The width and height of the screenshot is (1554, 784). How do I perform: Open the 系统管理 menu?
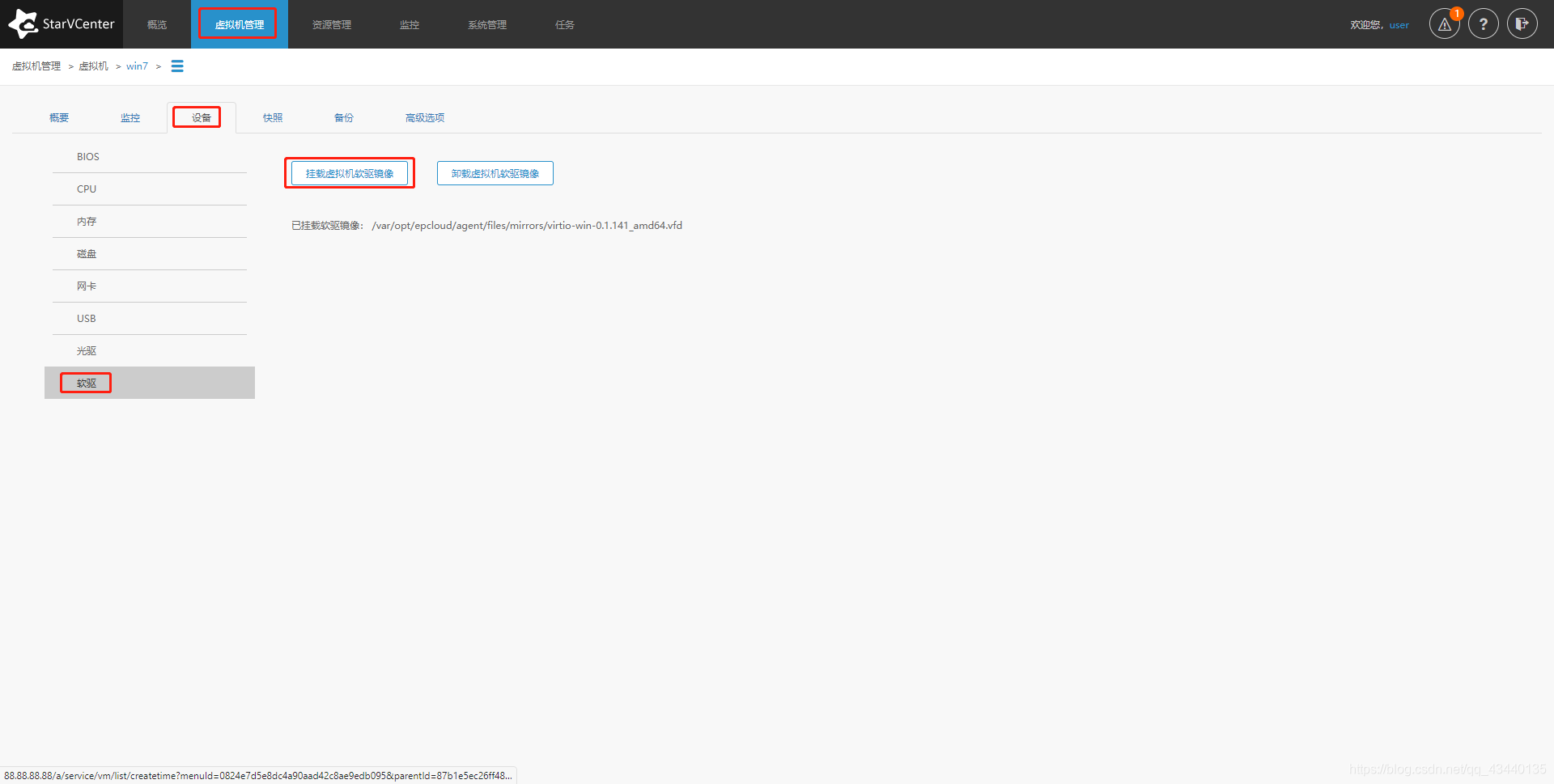[487, 25]
